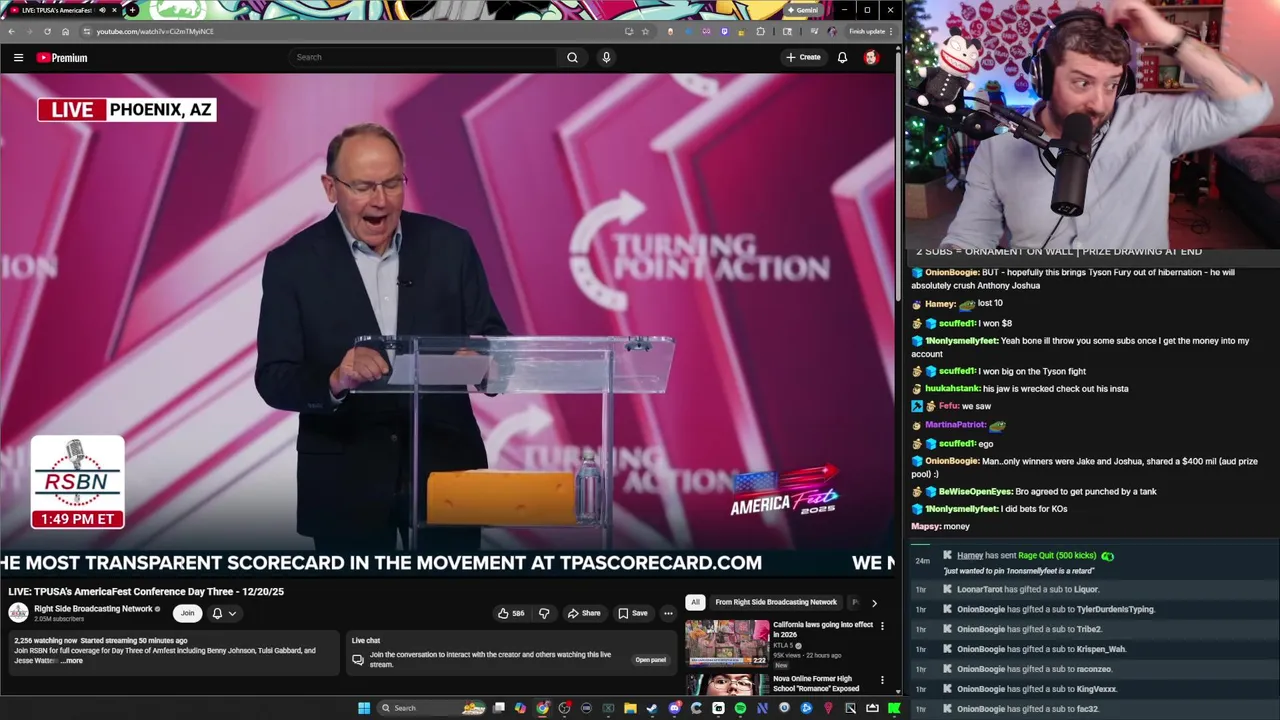1280x720 pixels.
Task: Click the Join channel membership button
Action: pyautogui.click(x=187, y=613)
